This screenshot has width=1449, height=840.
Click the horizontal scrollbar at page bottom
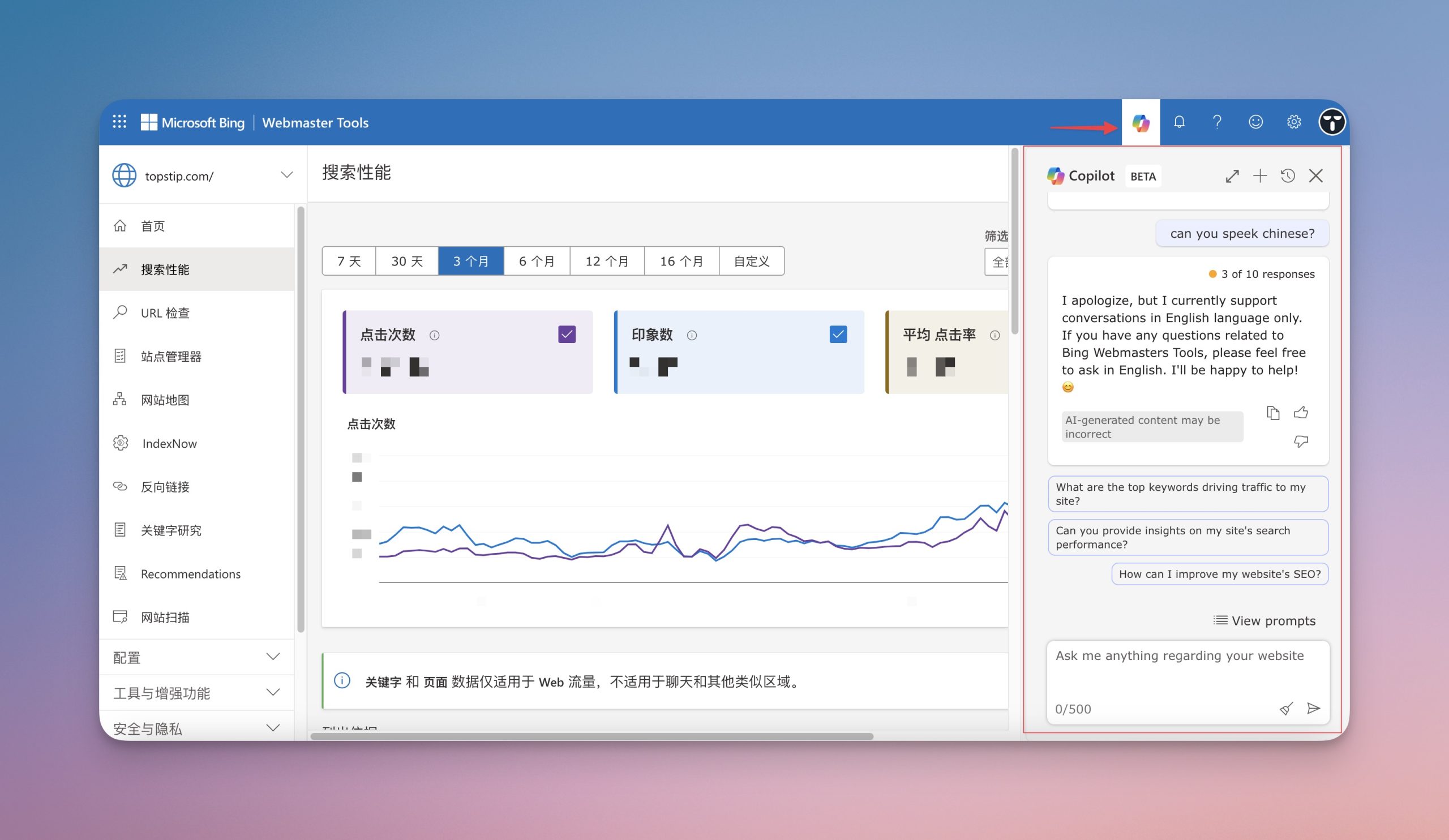(x=591, y=736)
